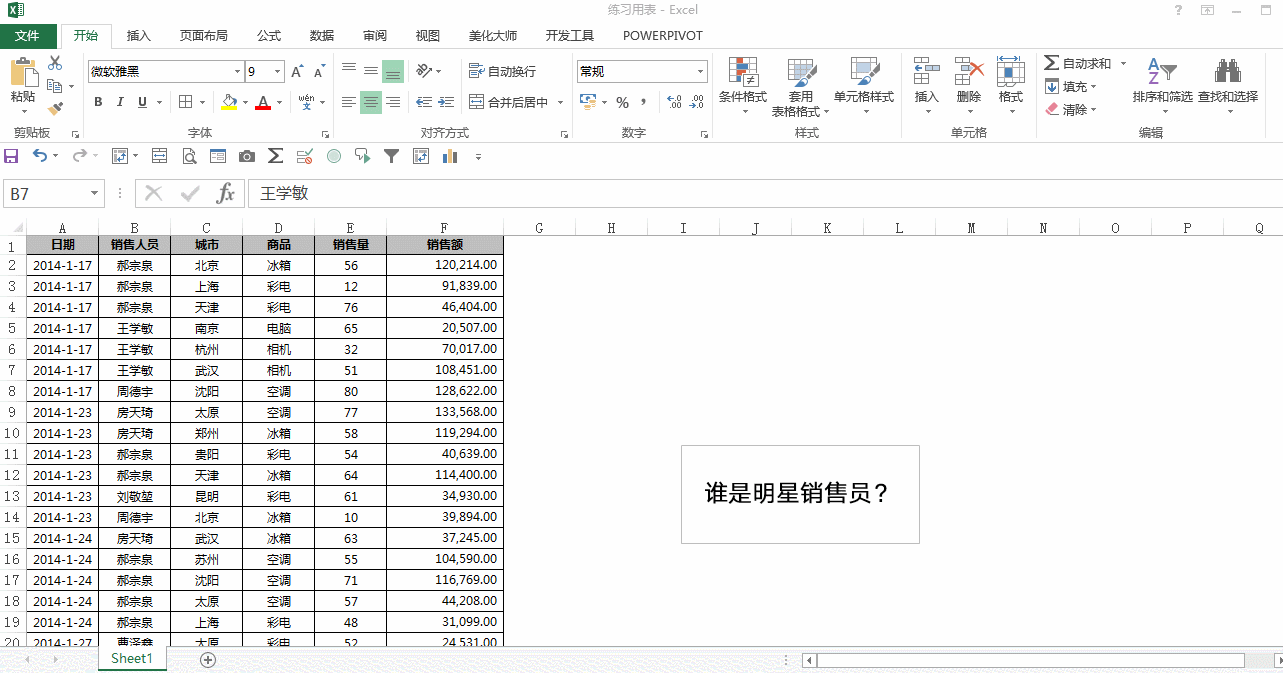1283x673 pixels.
Task: Open the borders dropdown arrow
Action: point(203,102)
